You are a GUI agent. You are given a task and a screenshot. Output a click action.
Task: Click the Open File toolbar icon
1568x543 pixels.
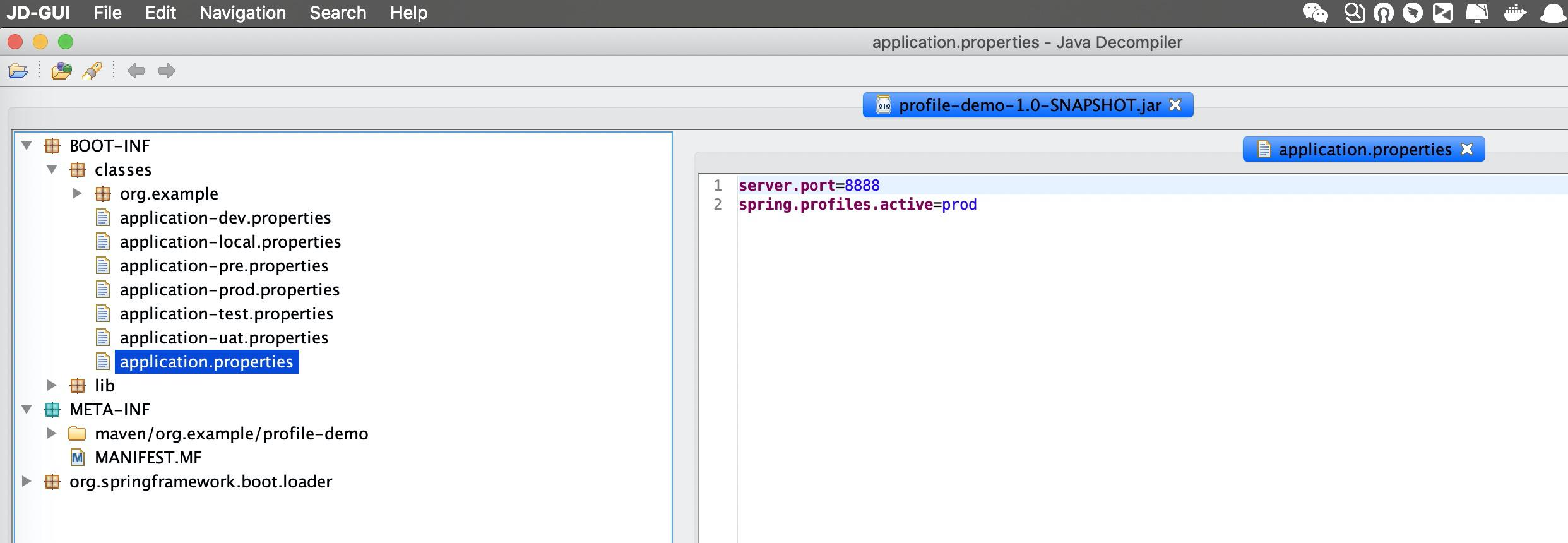coord(18,71)
